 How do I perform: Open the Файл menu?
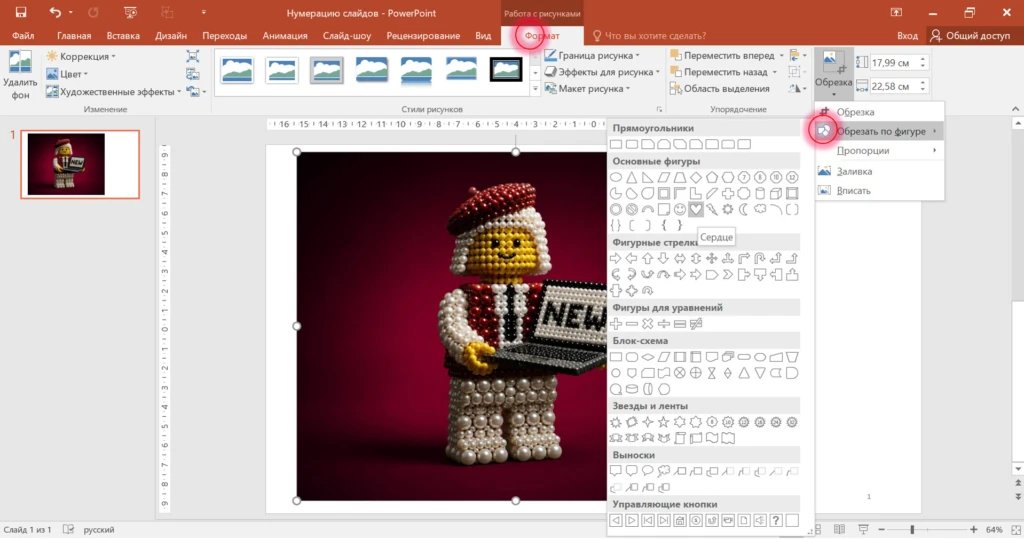(23, 35)
